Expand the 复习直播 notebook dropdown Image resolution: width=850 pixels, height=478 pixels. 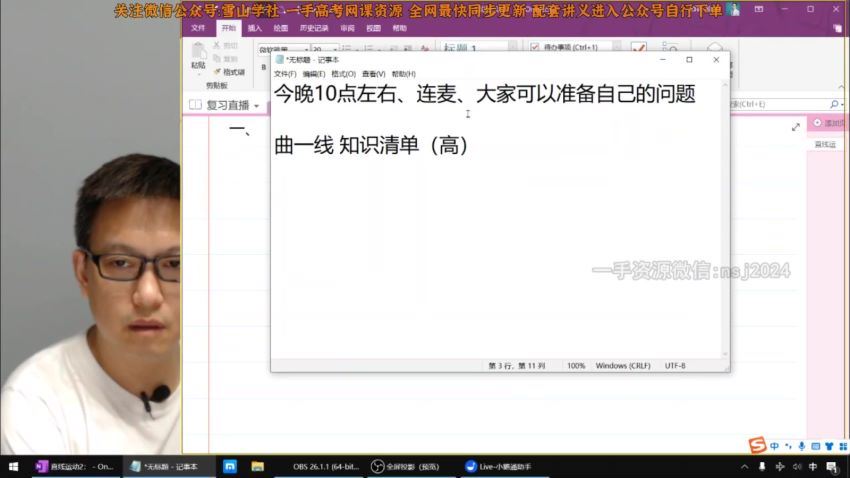(256, 106)
